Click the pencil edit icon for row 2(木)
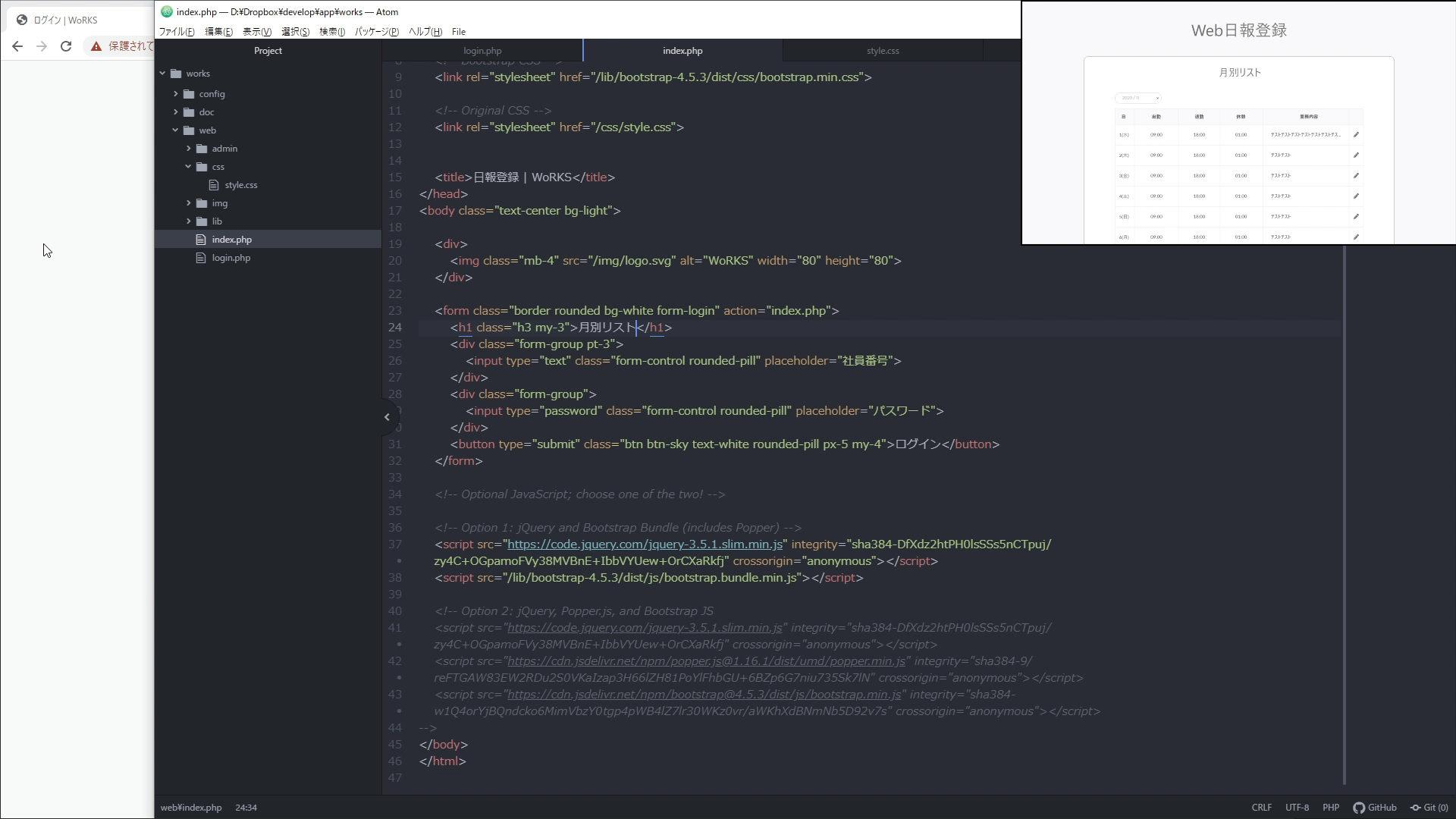This screenshot has height=819, width=1456. pos(1356,155)
